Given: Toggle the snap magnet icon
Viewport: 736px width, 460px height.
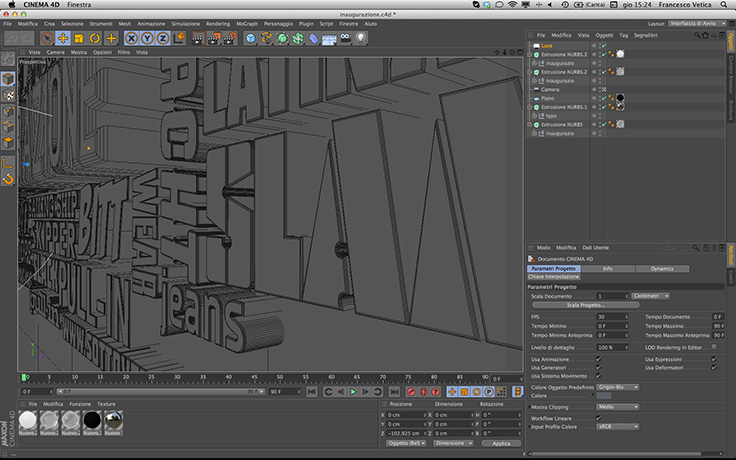Looking at the screenshot, I should (8, 179).
